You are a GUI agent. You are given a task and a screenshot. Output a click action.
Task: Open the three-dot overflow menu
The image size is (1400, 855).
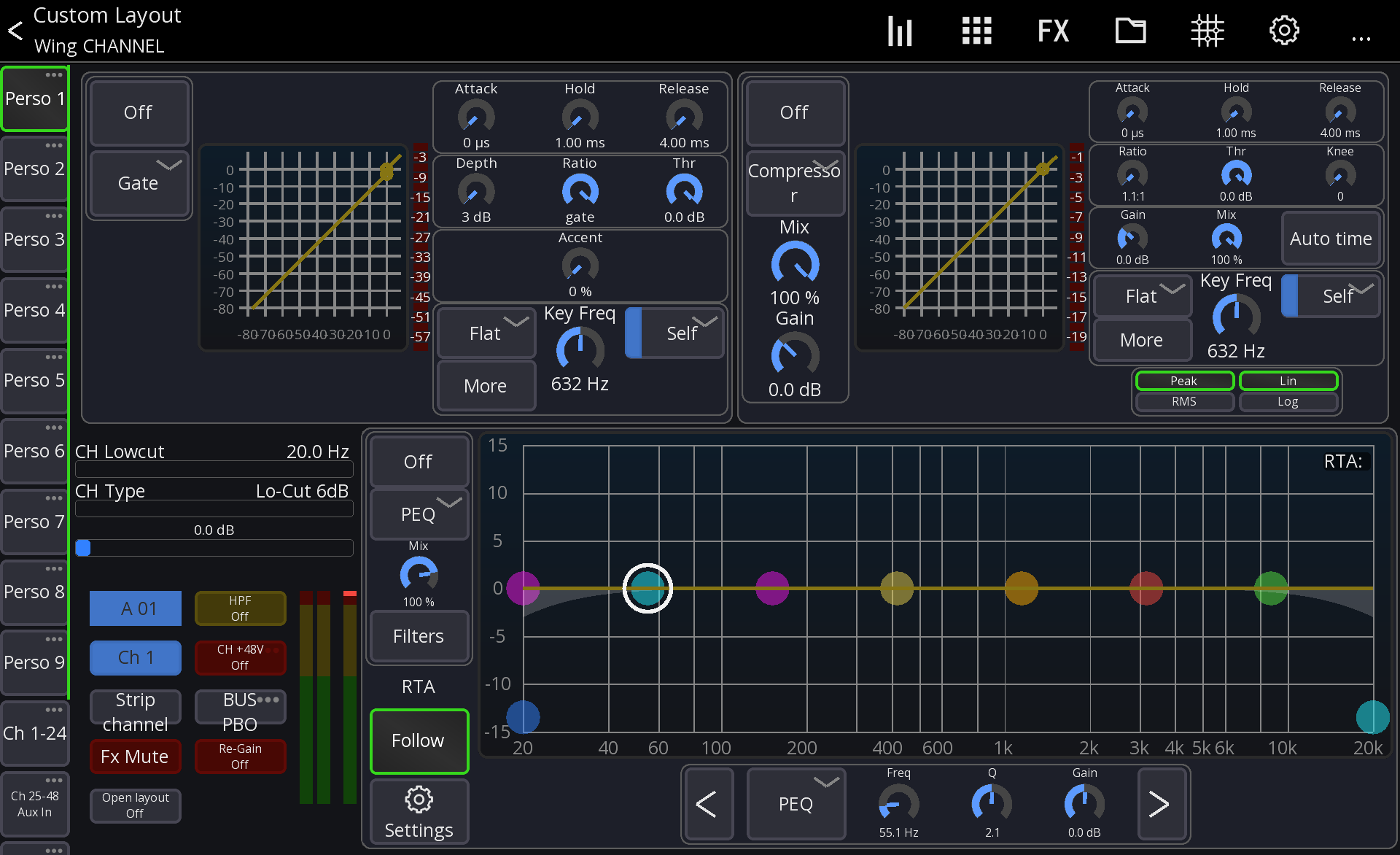tap(1361, 39)
